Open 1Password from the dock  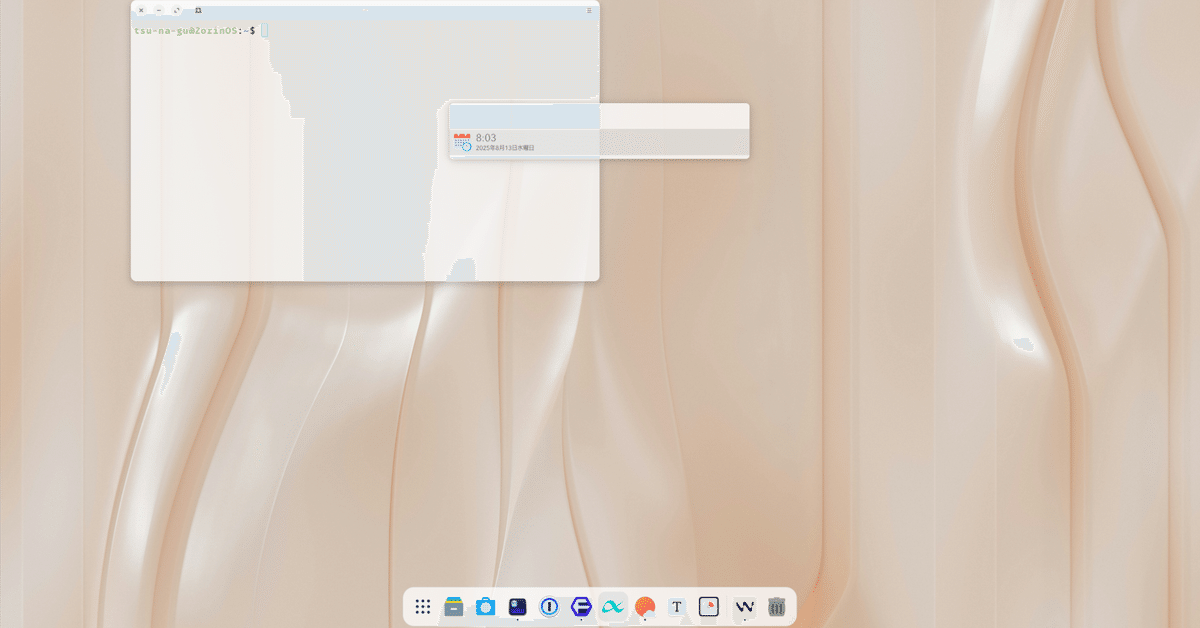click(x=547, y=606)
